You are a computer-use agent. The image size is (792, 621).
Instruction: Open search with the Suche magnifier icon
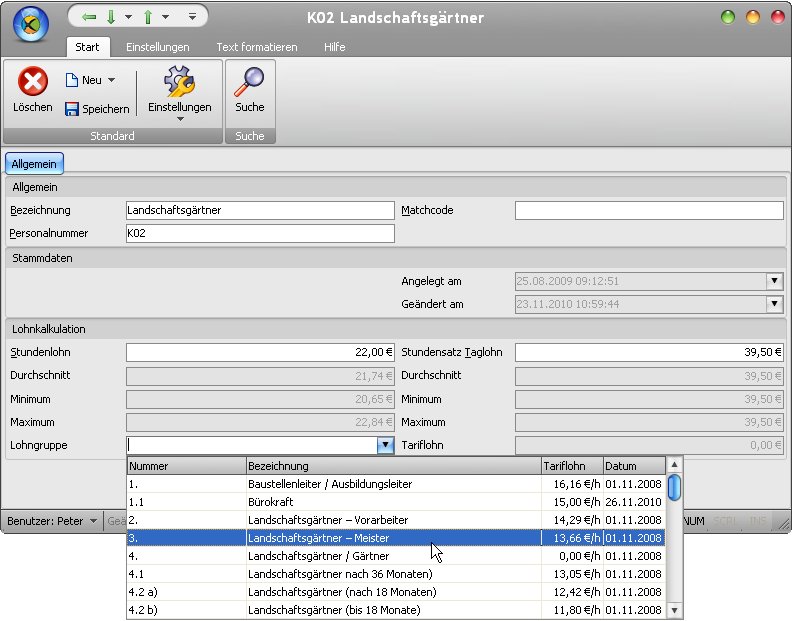249,82
